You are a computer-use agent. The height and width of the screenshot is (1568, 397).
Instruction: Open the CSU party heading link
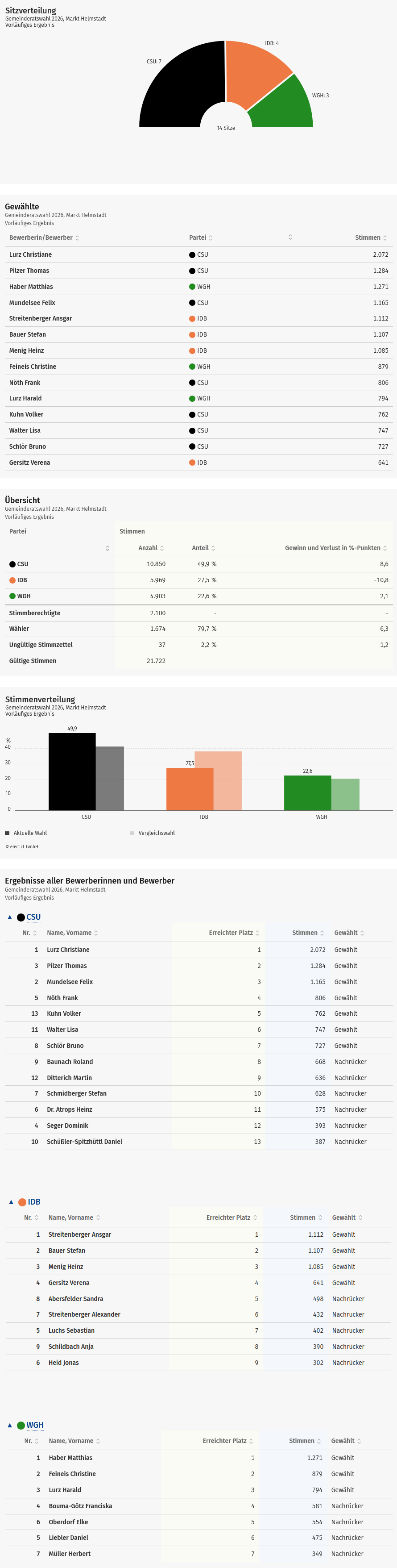click(x=33, y=917)
